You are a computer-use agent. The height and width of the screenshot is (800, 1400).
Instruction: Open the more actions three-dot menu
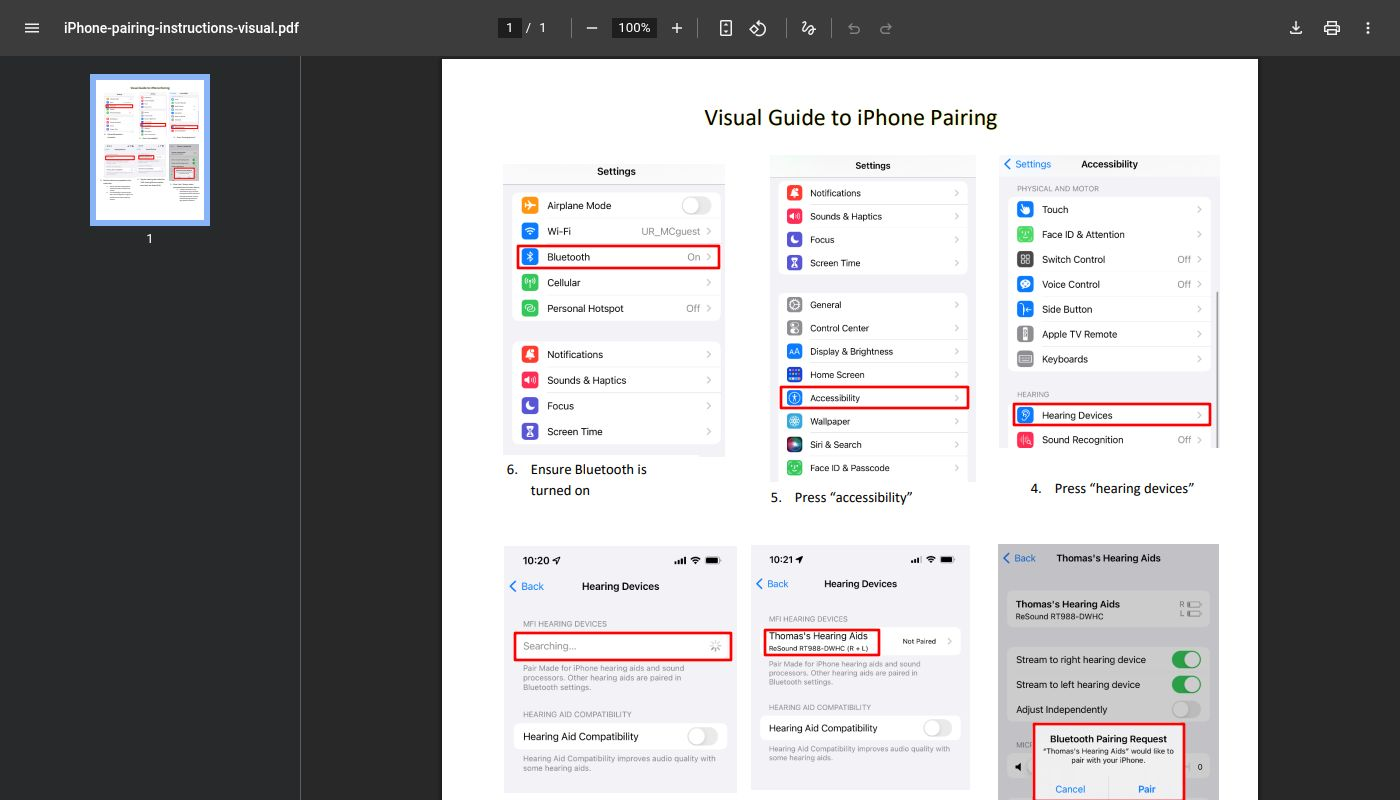click(1368, 28)
